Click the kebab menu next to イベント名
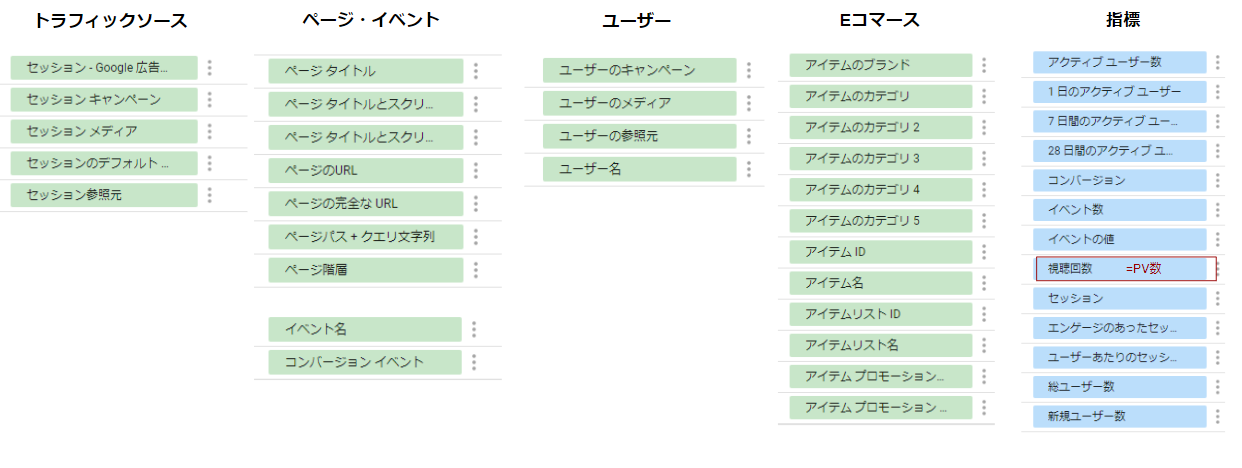 pos(474,329)
